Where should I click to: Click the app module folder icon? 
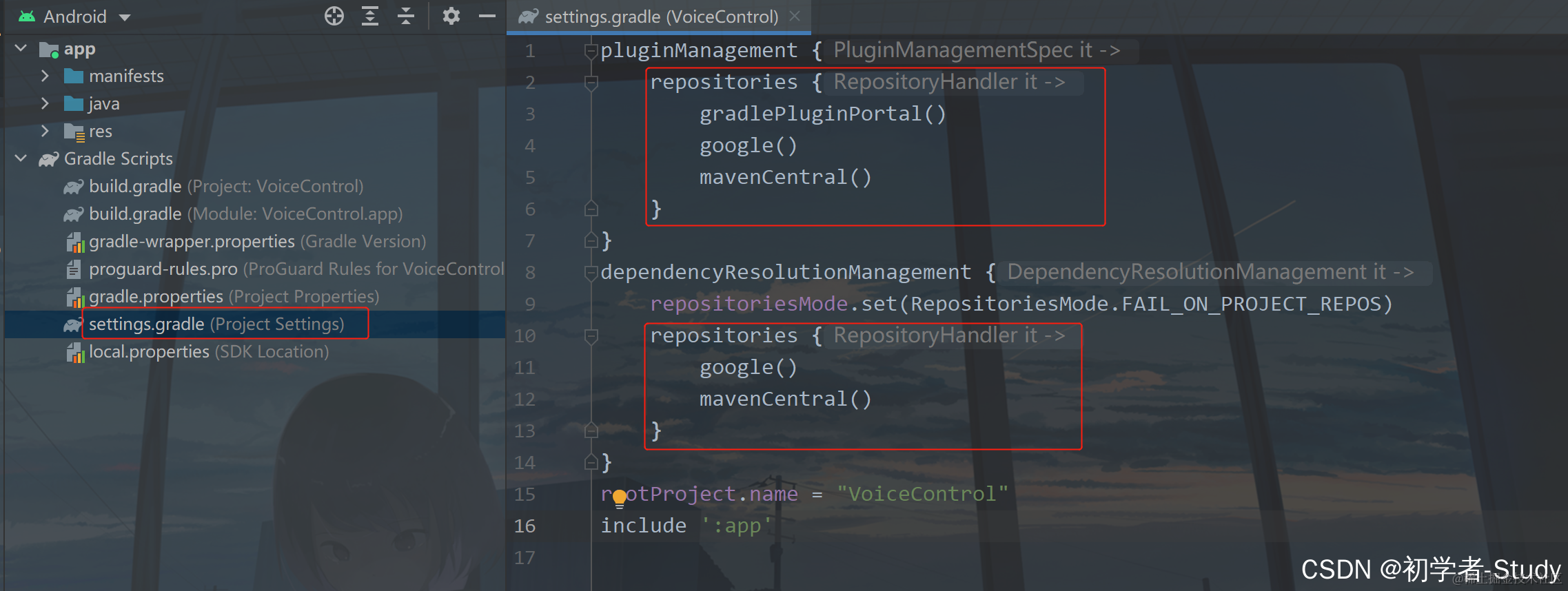49,50
